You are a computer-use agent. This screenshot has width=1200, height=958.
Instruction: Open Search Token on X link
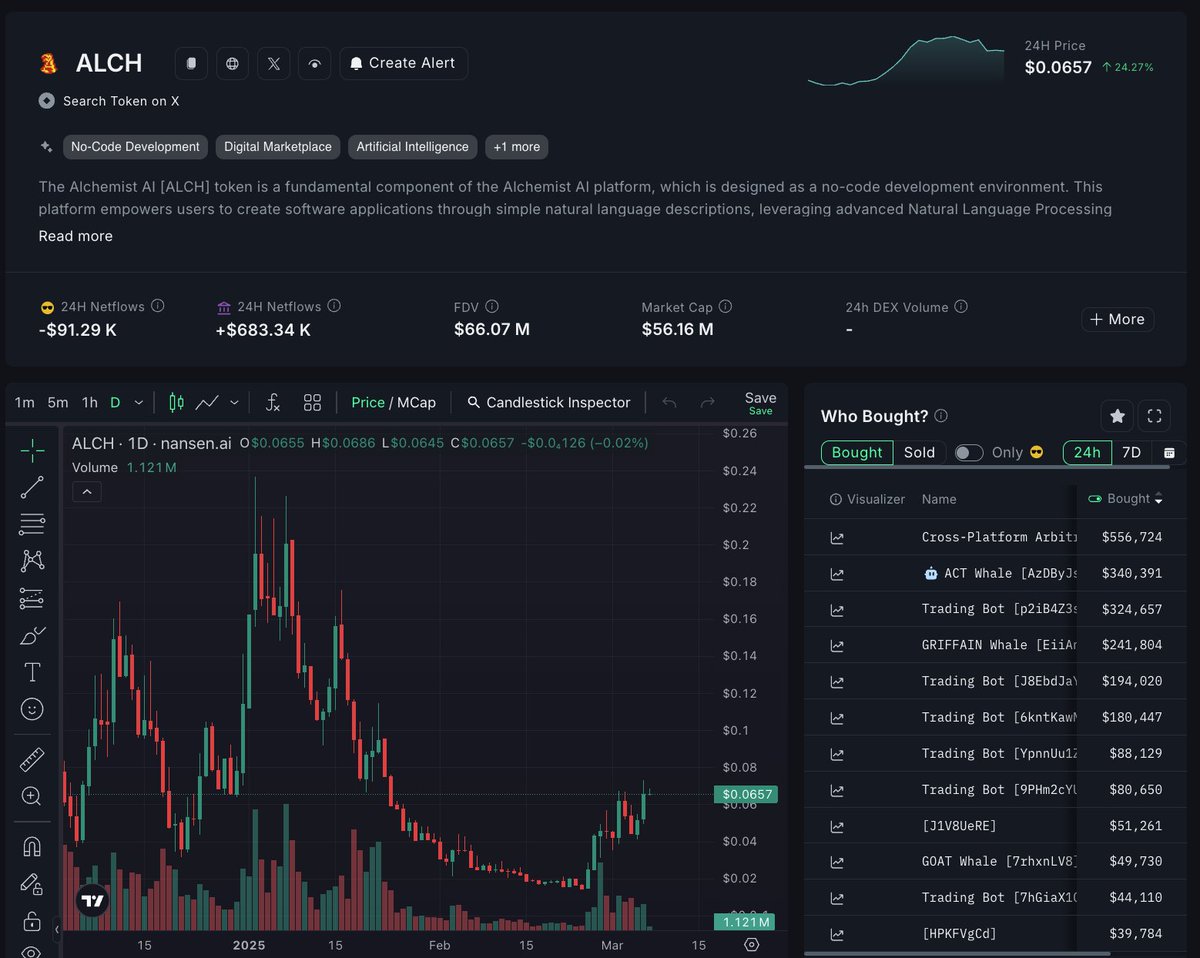tap(121, 101)
